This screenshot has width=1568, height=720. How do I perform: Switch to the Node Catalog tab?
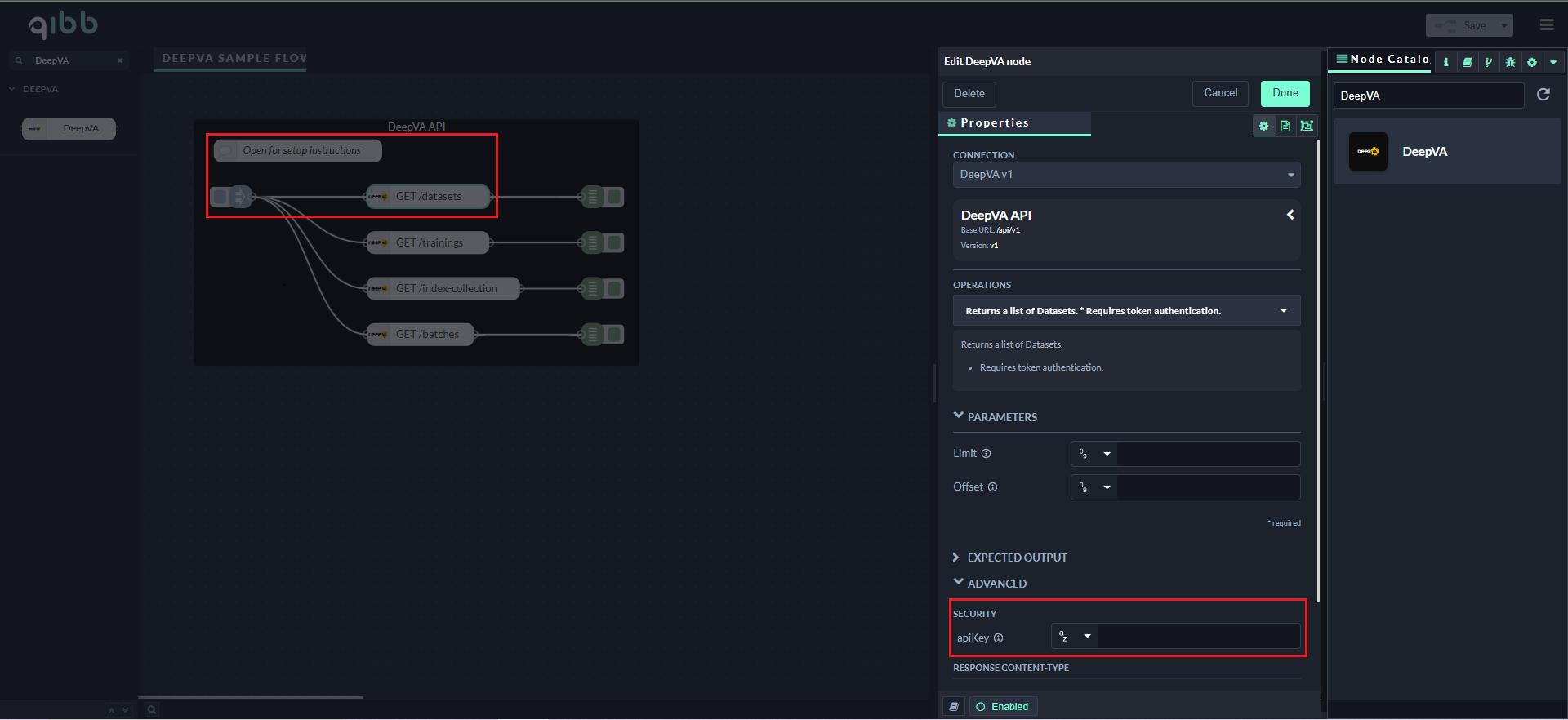(1382, 60)
